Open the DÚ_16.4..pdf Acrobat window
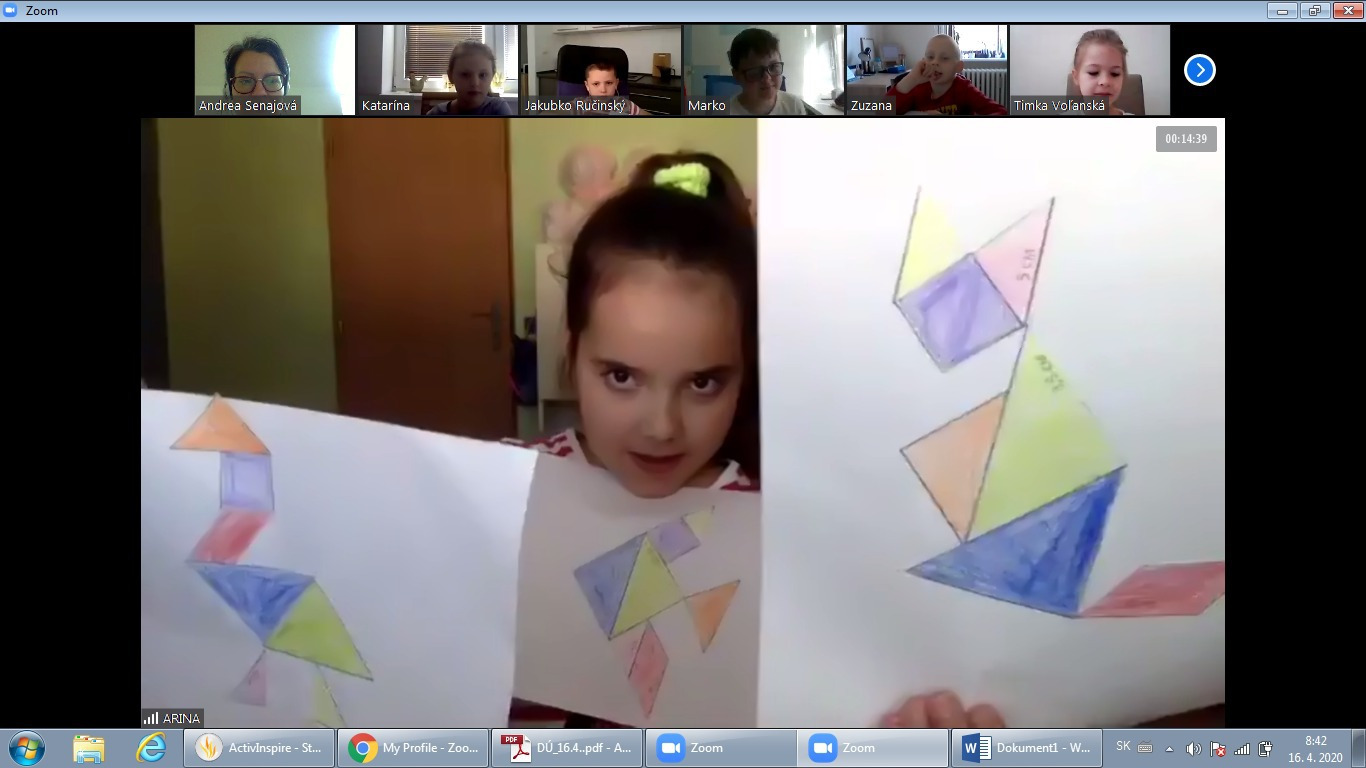 (x=566, y=748)
